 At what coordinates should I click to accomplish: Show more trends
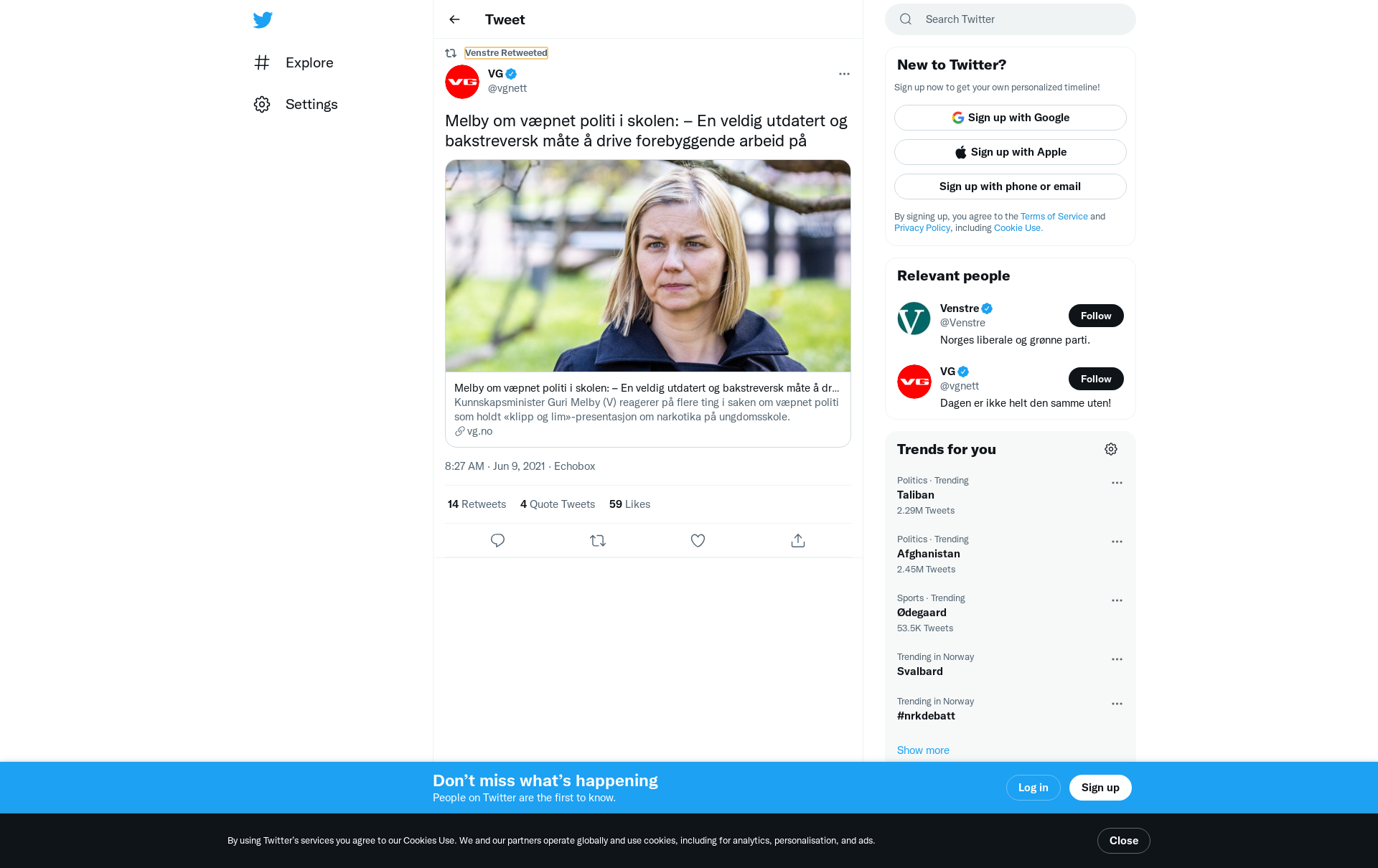pos(923,750)
